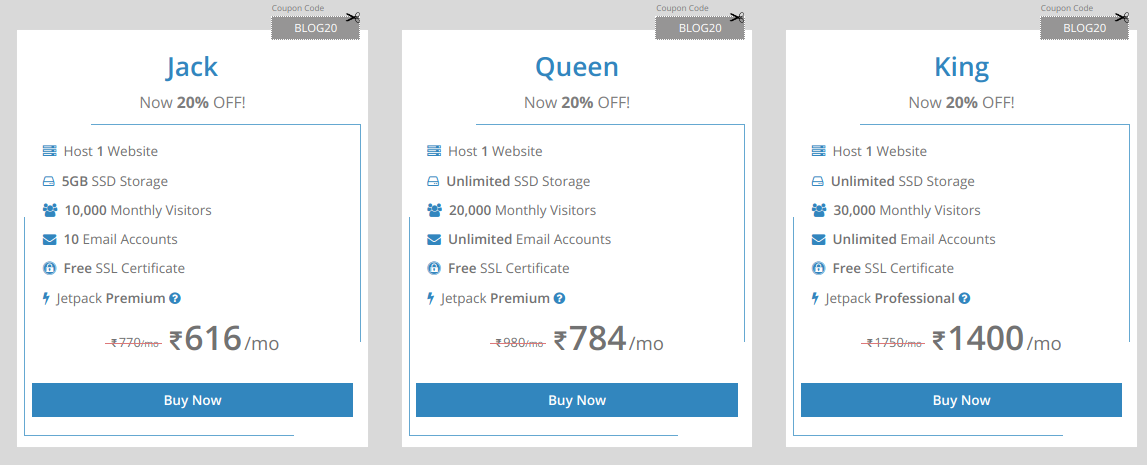Click the SSL lock icon in the Jack plan
Image resolution: width=1147 pixels, height=465 pixels.
click(x=50, y=268)
